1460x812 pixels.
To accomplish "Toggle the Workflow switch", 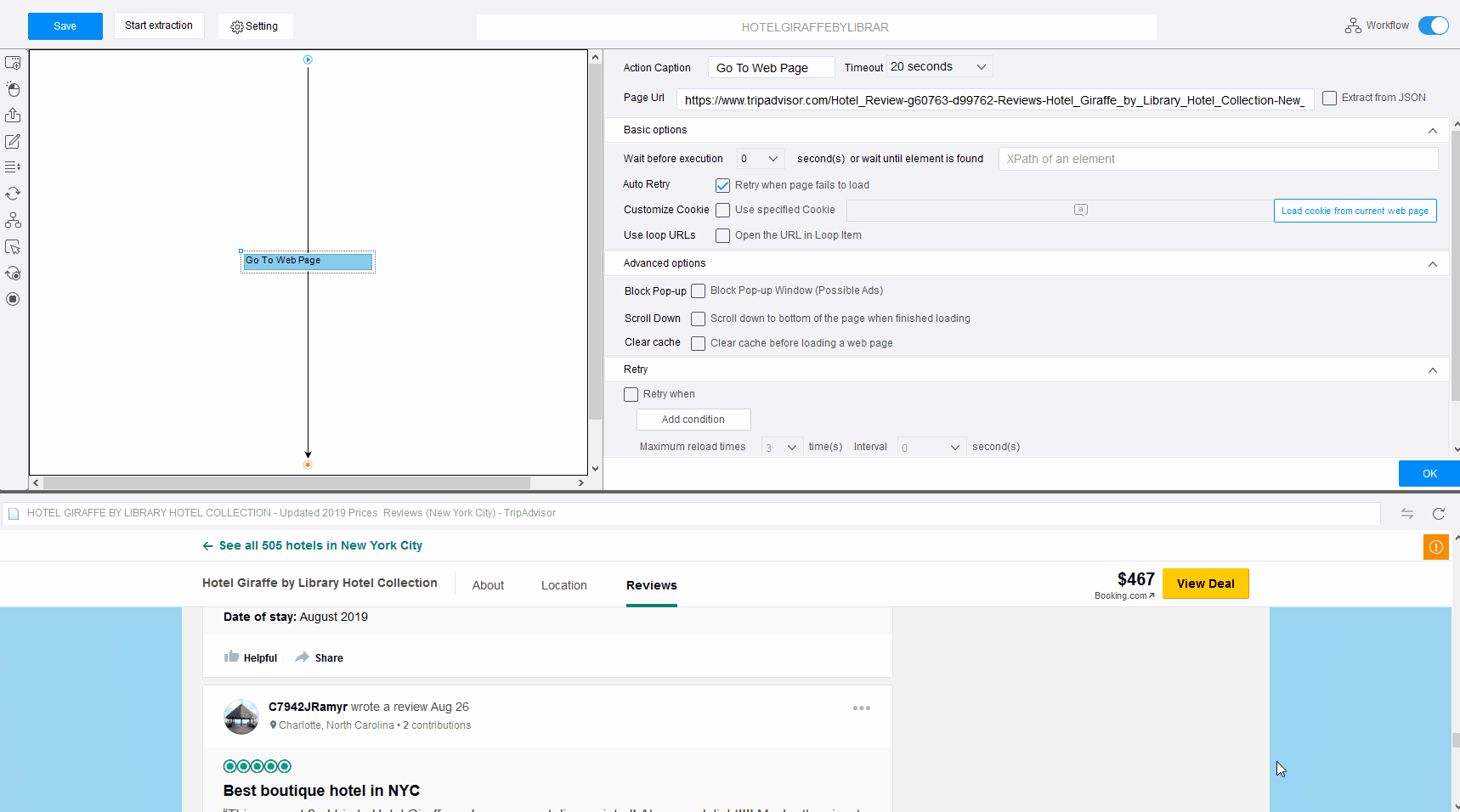I will tap(1434, 25).
